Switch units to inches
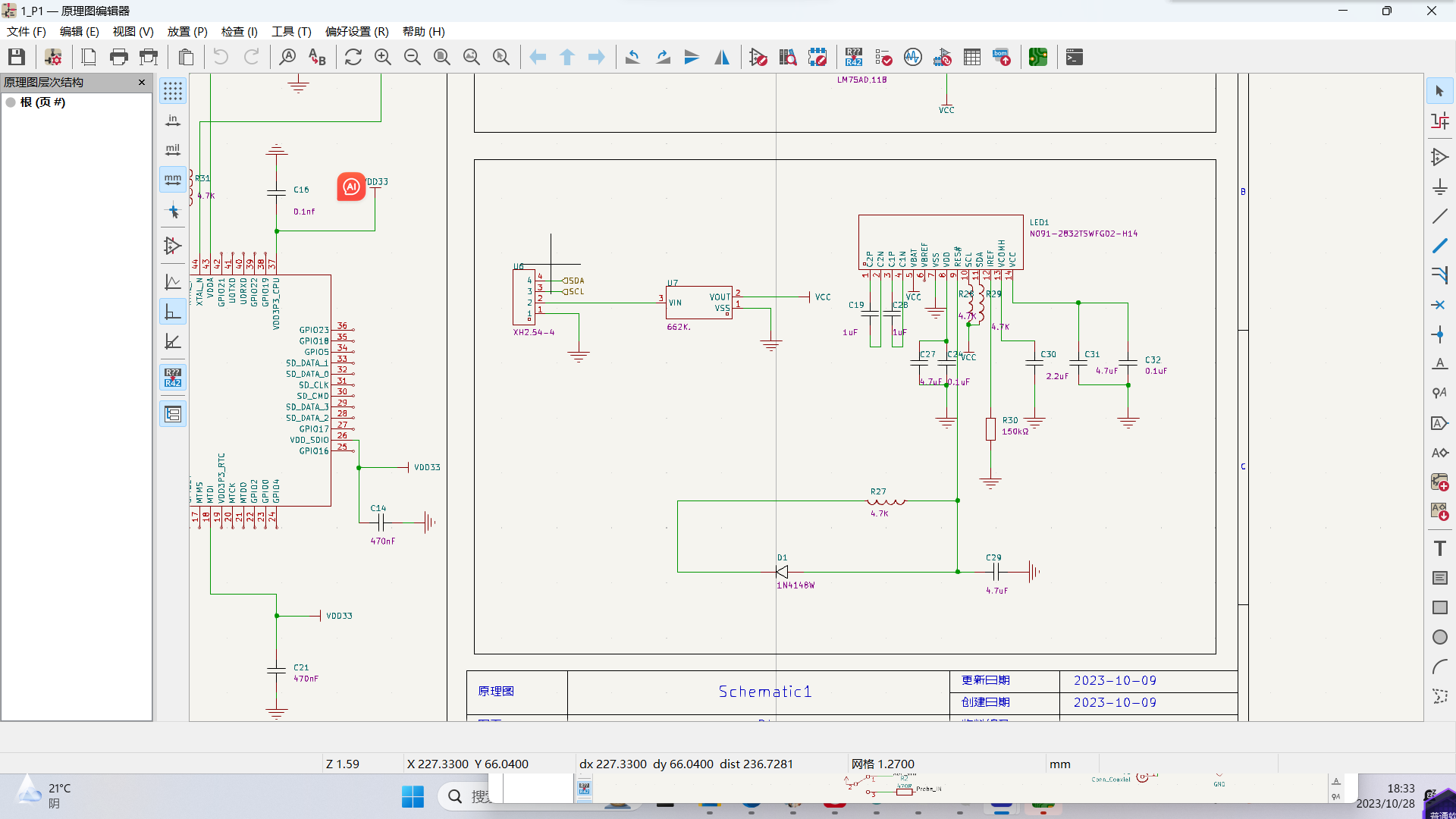This screenshot has width=1456, height=819. 173,121
